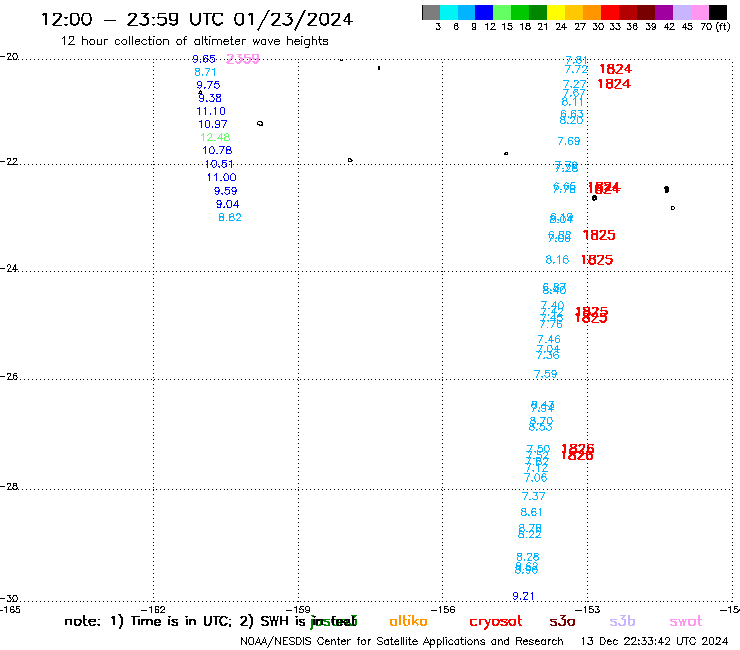Click the 11.00 wave height value
Image resolution: width=740 pixels, height=650 pixels.
221,177
